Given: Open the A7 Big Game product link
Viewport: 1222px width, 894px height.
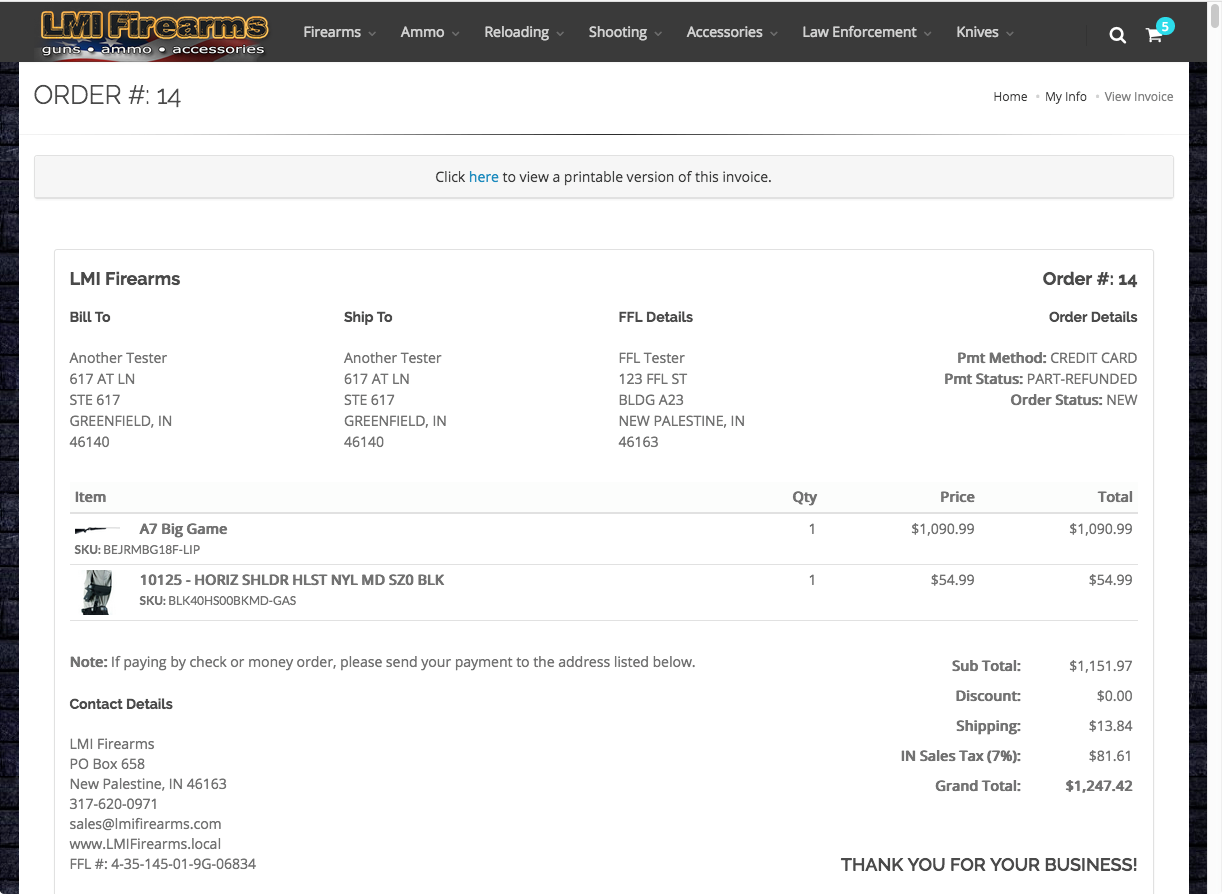Looking at the screenshot, I should pos(183,529).
